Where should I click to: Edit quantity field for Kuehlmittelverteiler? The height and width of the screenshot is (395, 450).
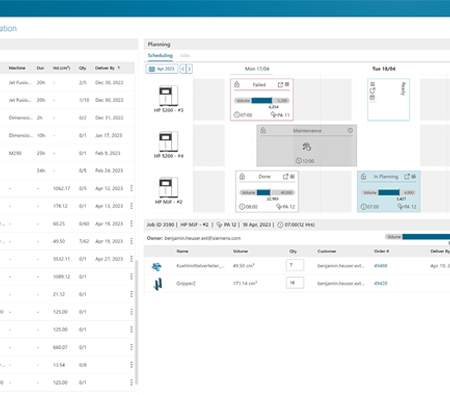295,265
